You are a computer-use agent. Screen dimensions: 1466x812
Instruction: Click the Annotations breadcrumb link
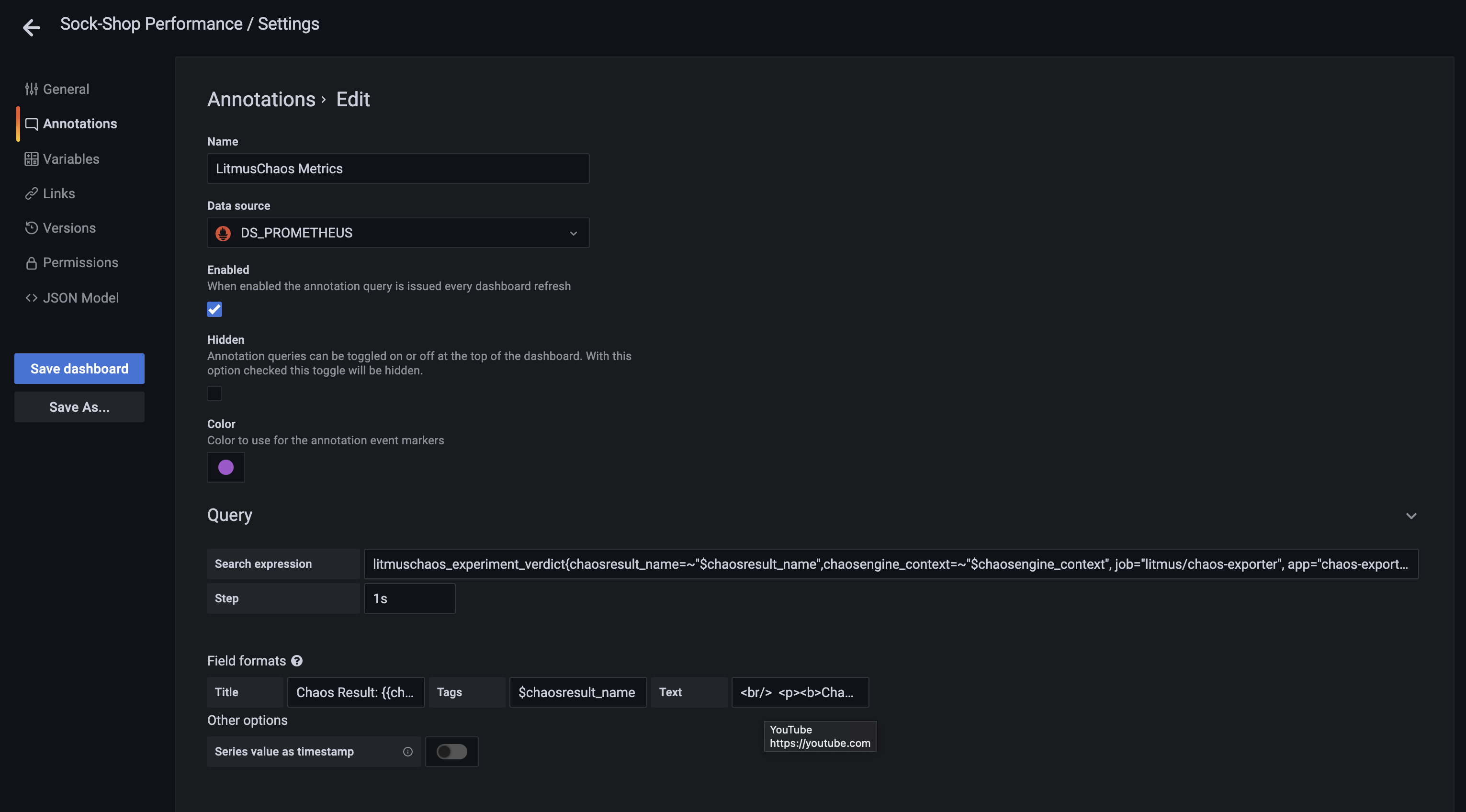tap(261, 100)
